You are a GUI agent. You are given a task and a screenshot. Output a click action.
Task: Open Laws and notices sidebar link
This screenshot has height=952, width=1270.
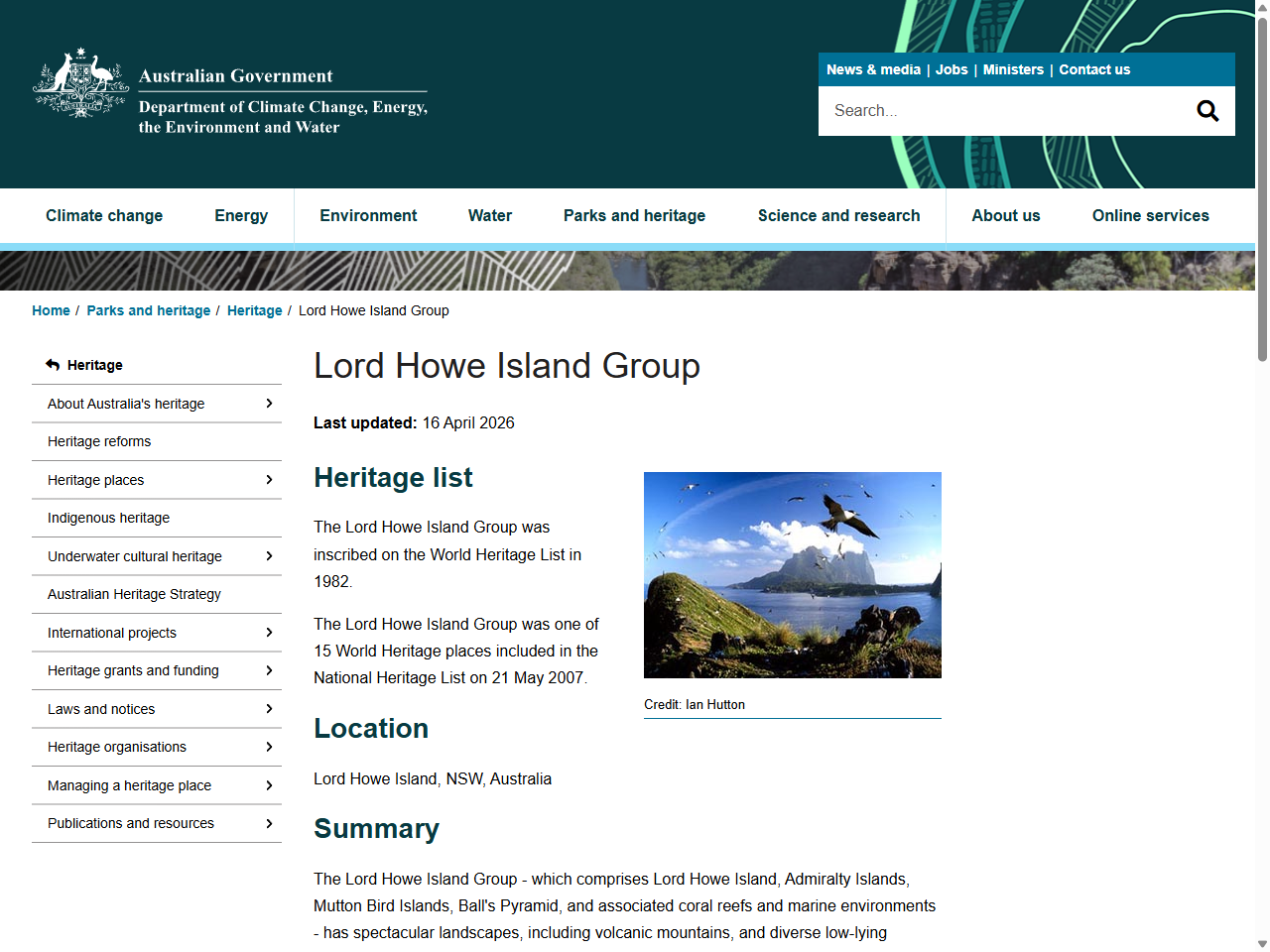tap(101, 709)
